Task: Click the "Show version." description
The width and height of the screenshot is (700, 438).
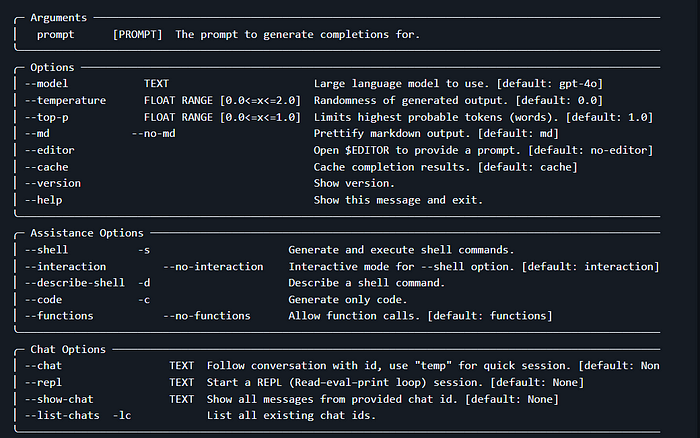Action: (x=354, y=184)
